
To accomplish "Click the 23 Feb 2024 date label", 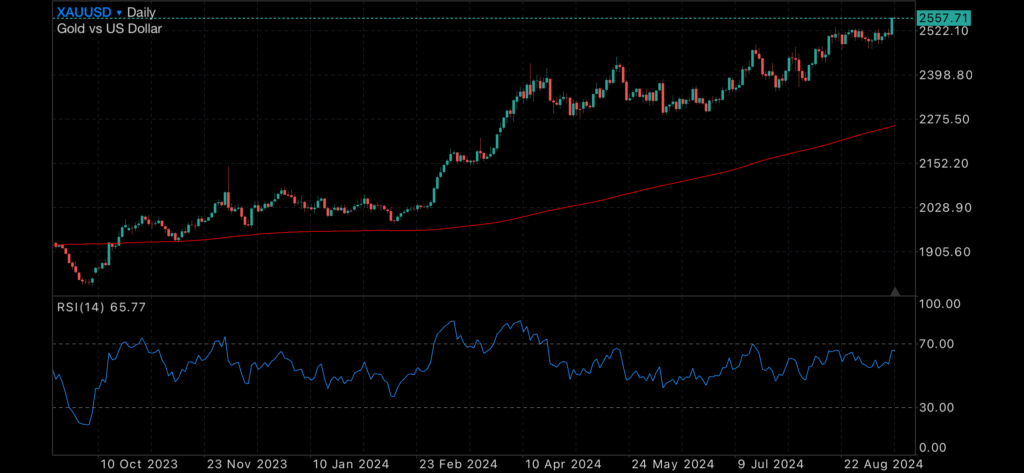I will (456, 464).
